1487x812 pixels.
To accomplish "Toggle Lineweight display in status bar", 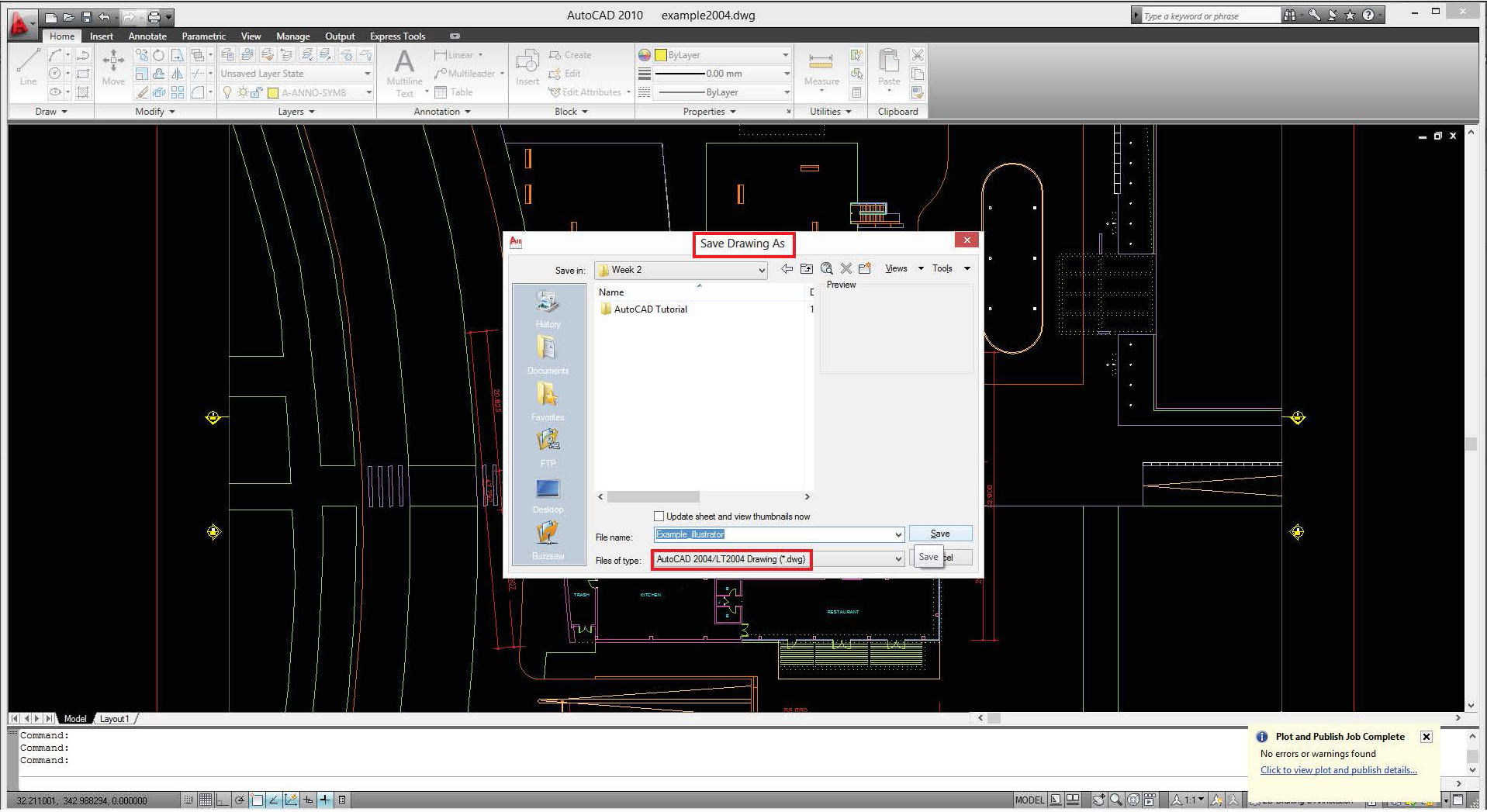I will tap(325, 800).
